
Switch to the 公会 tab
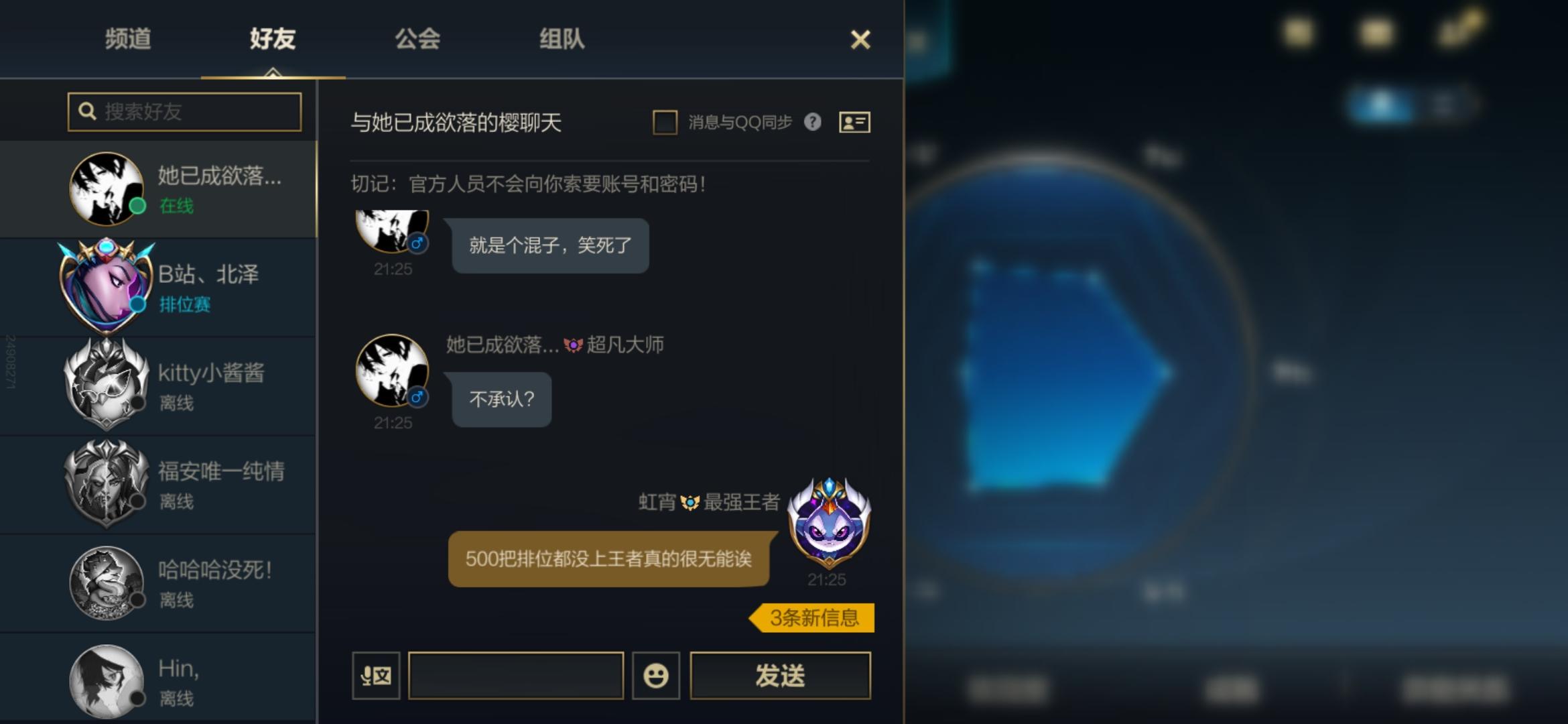pos(417,39)
